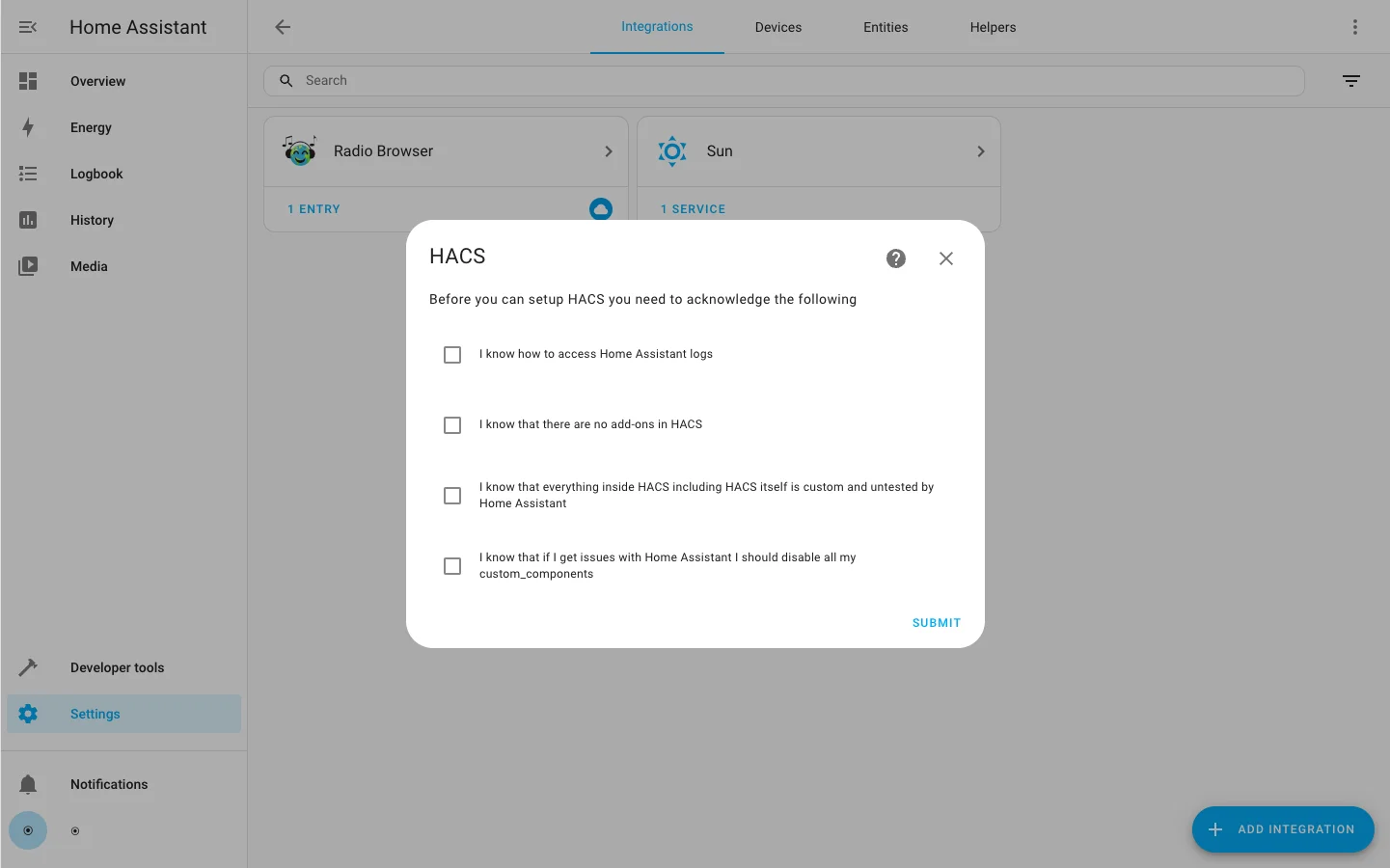Open Notifications bell icon

tap(28, 784)
